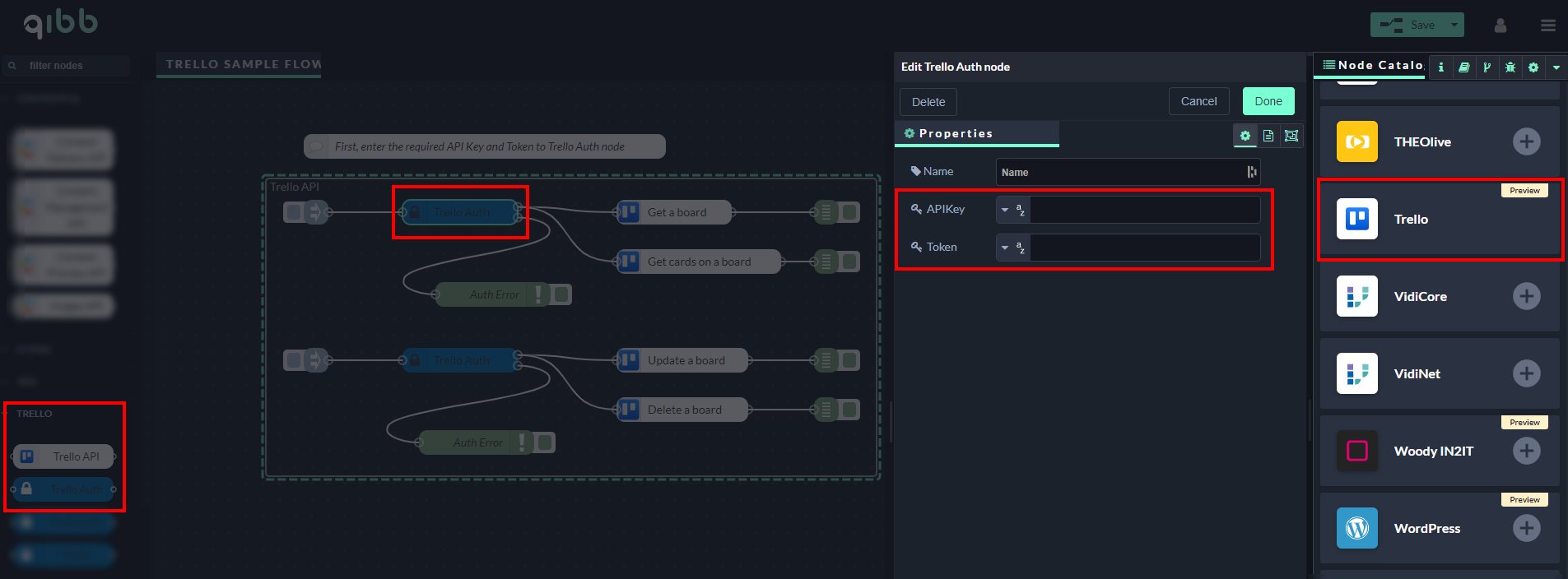
Task: Open the Node Catalog sidebar tab
Action: pyautogui.click(x=1370, y=65)
